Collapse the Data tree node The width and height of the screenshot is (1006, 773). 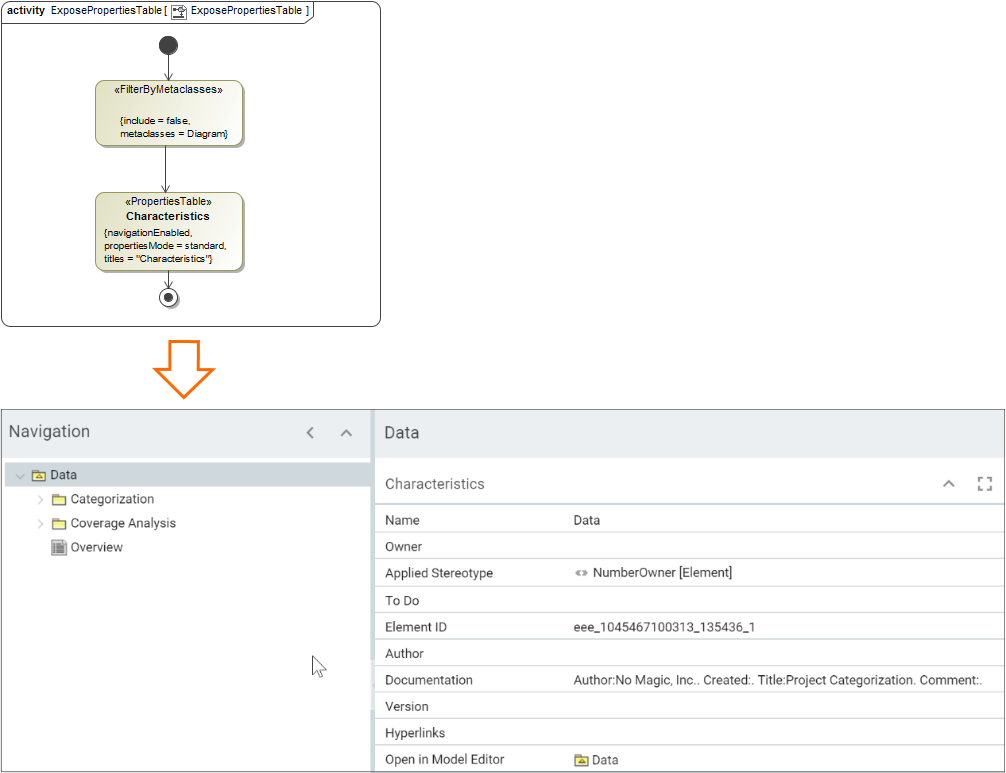click(20, 475)
